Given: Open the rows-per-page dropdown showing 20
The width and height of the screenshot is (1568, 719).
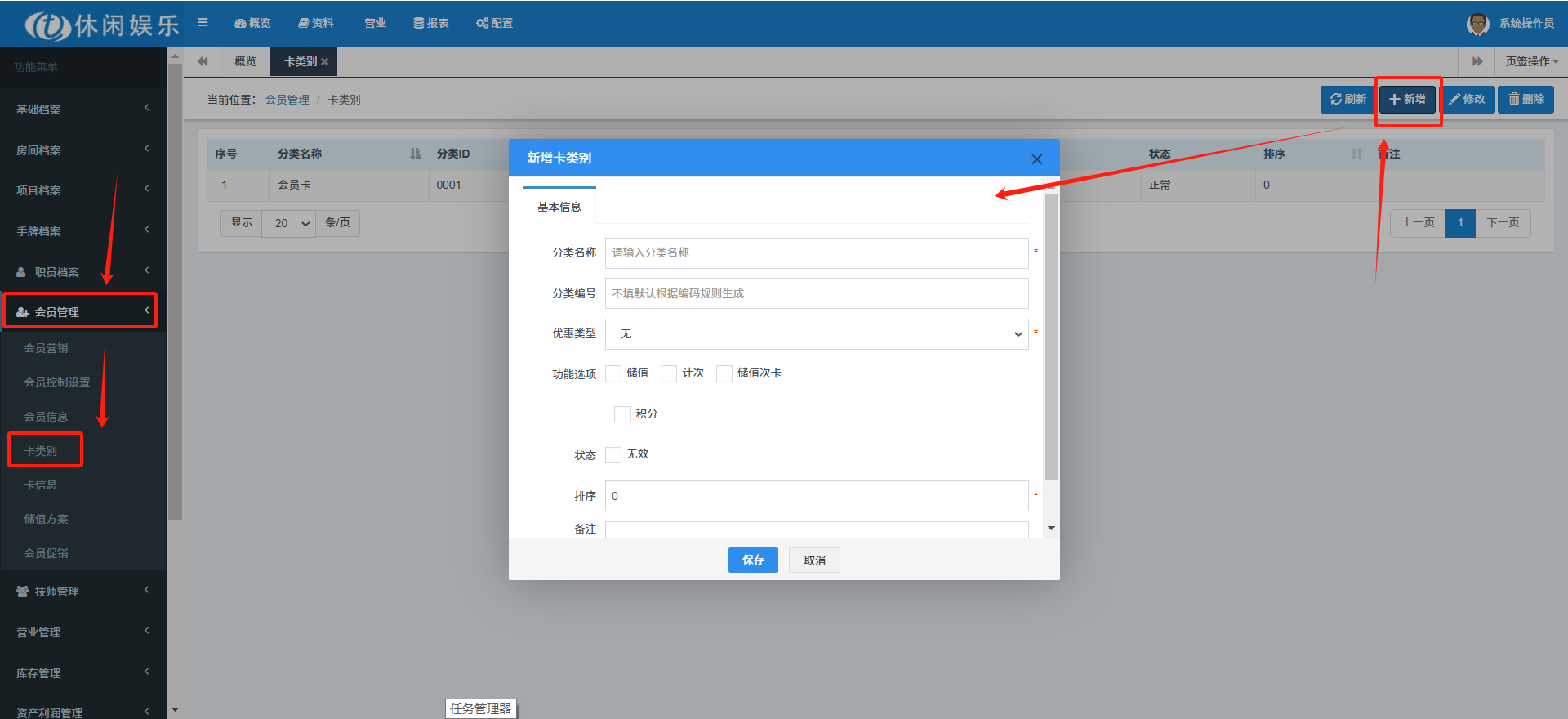Looking at the screenshot, I should 292,223.
